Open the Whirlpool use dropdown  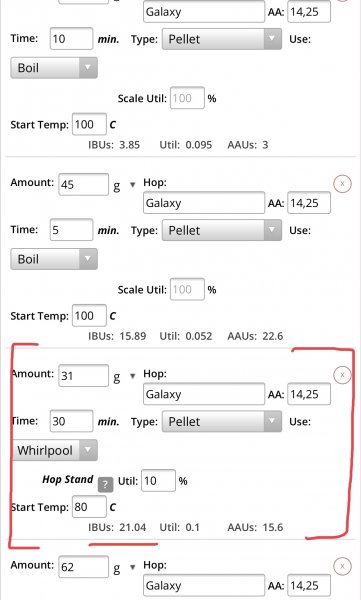pos(54,450)
